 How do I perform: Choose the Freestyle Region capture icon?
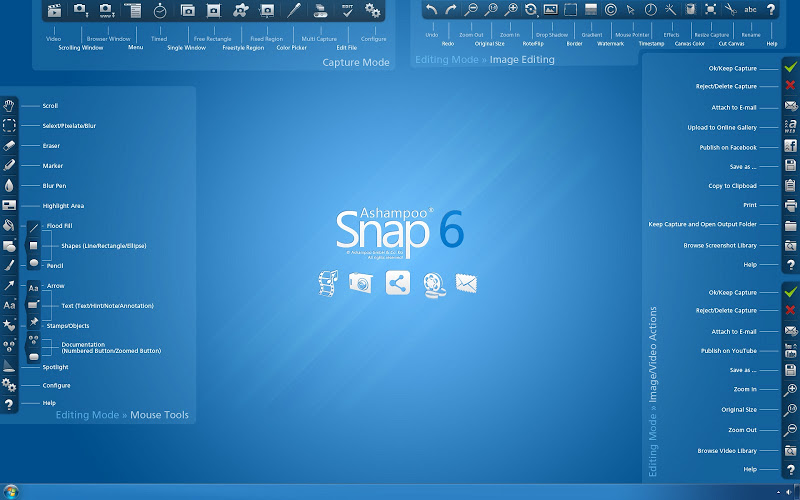pyautogui.click(x=241, y=10)
